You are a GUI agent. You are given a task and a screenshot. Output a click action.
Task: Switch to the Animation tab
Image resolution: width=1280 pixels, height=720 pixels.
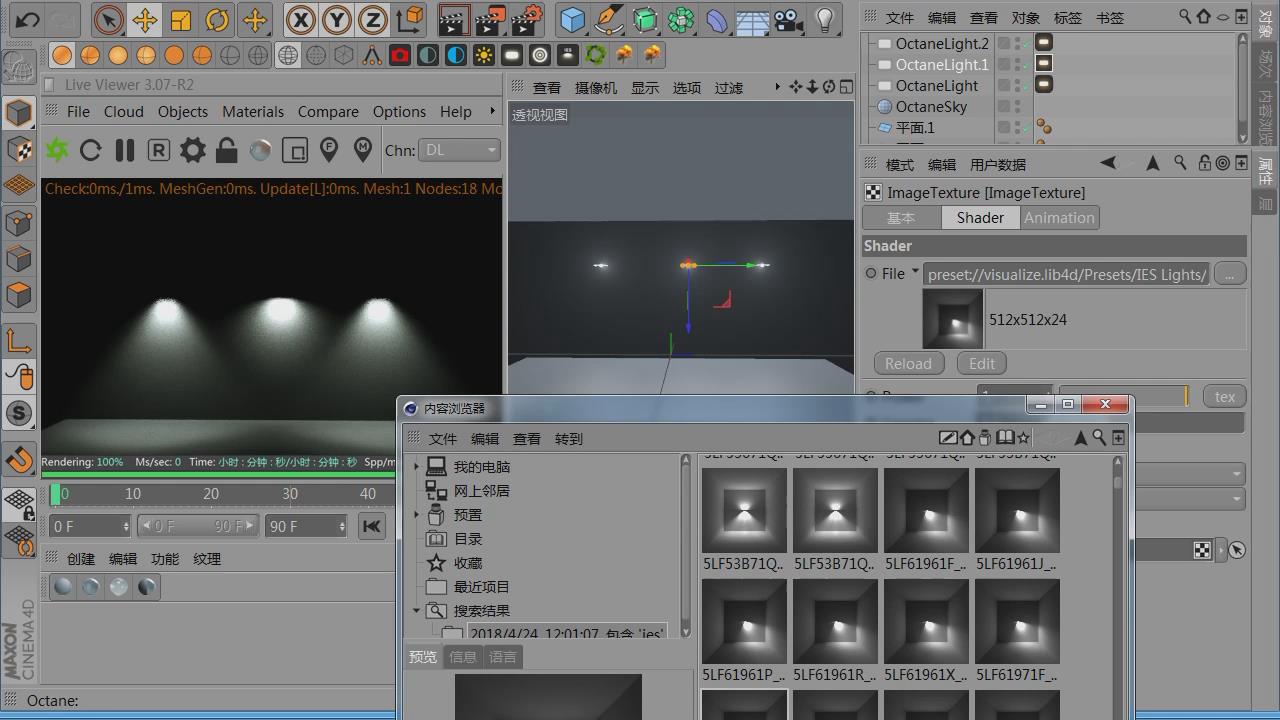[1059, 218]
